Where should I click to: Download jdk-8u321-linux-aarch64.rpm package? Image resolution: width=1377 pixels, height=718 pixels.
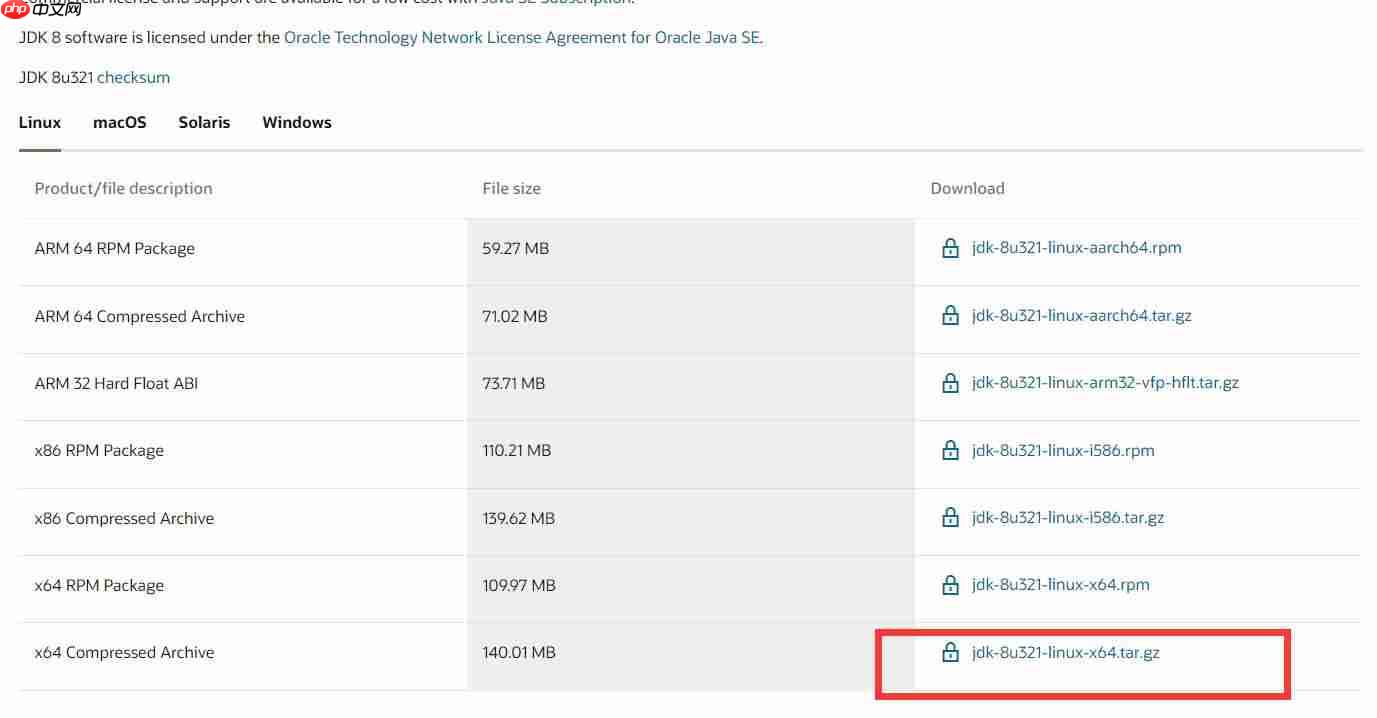(x=1076, y=248)
